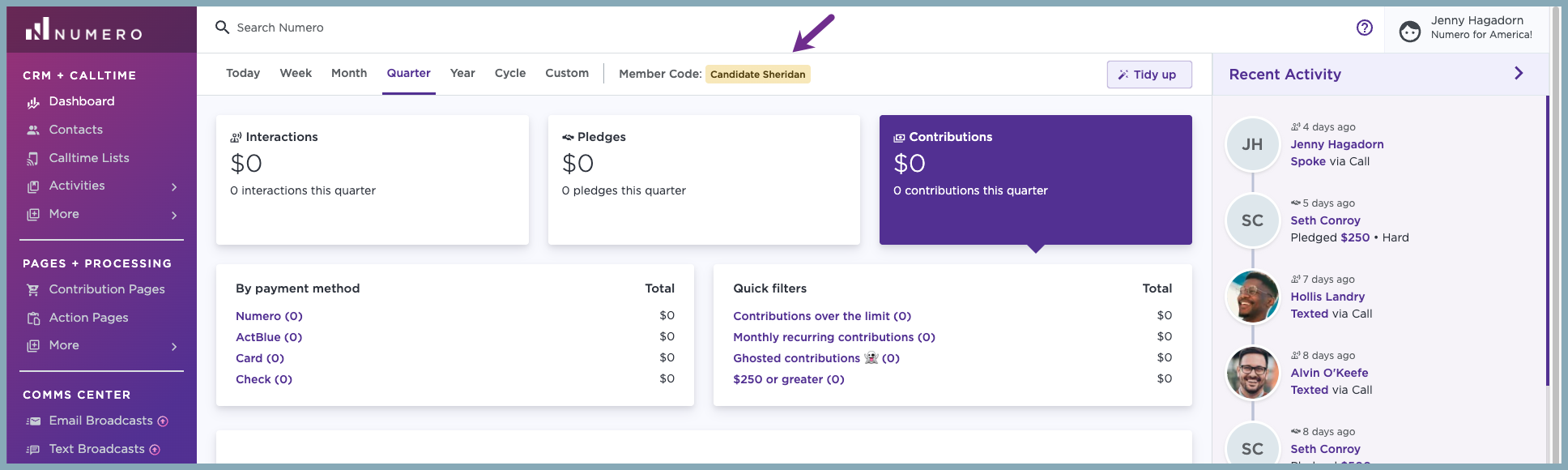Open Contribution Pages cart icon

[x=33, y=289]
